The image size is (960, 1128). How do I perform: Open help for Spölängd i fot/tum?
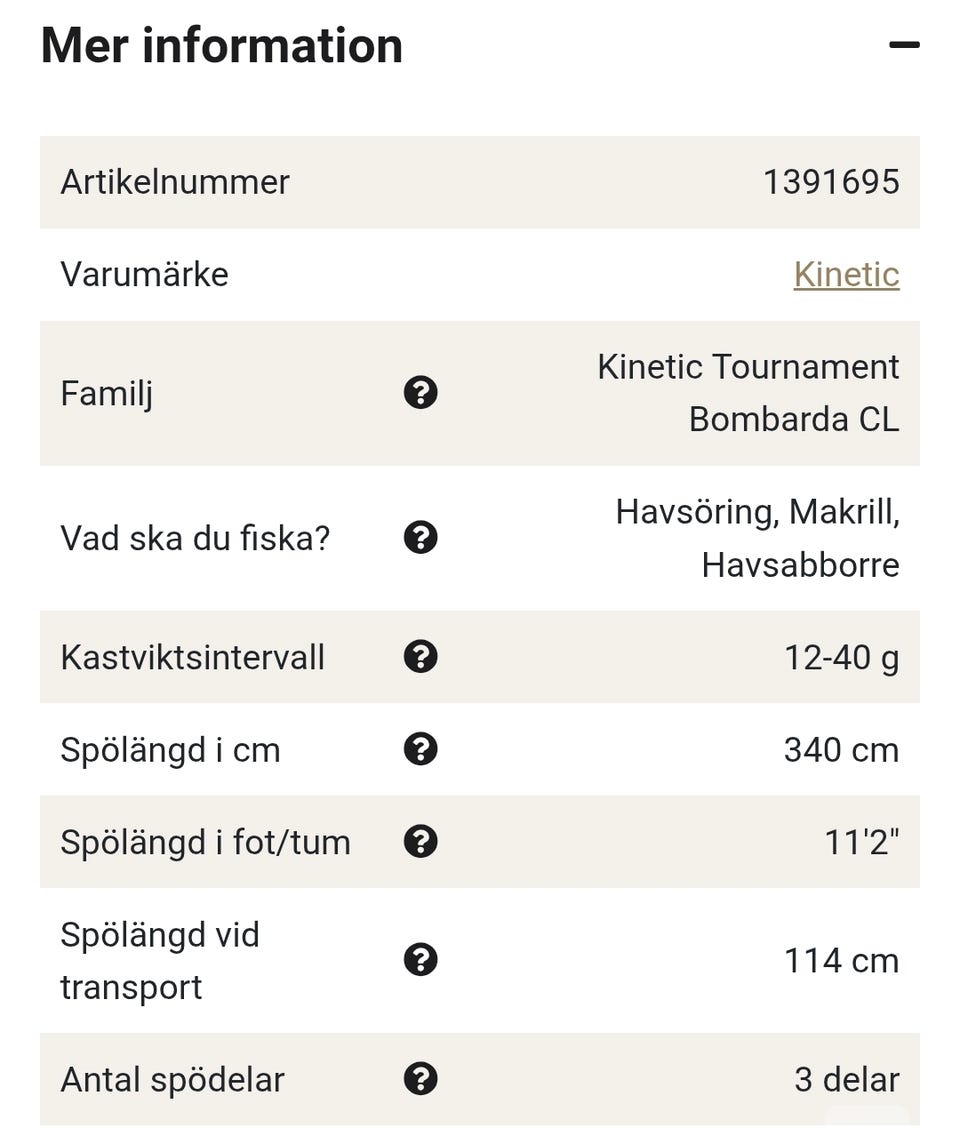point(421,842)
